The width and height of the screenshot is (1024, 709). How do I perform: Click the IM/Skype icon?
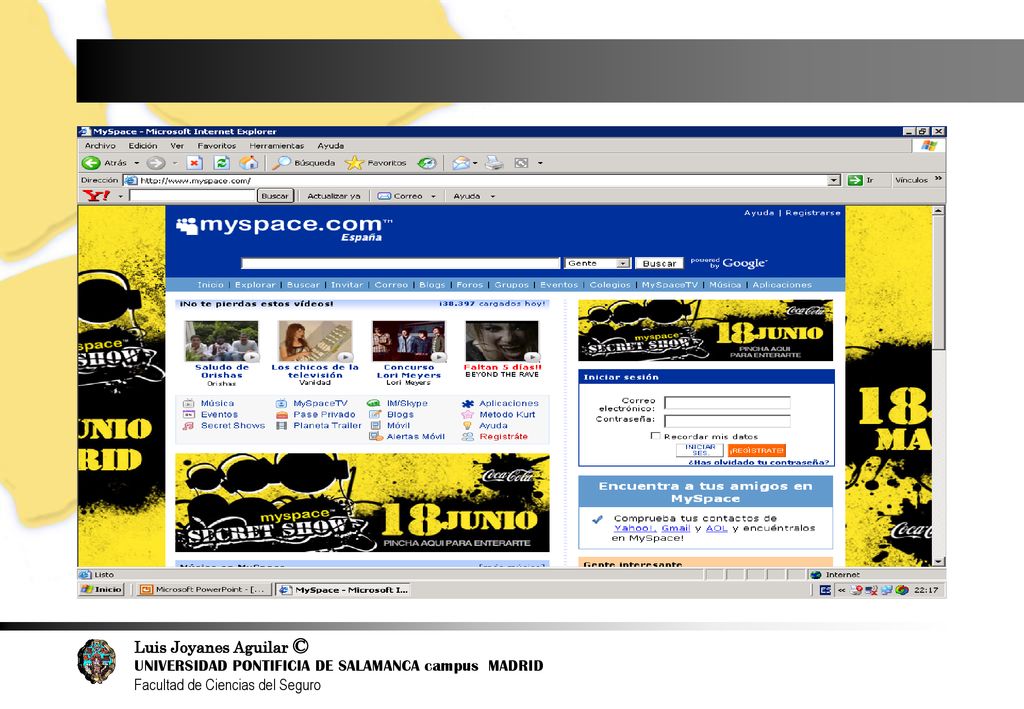click(374, 403)
